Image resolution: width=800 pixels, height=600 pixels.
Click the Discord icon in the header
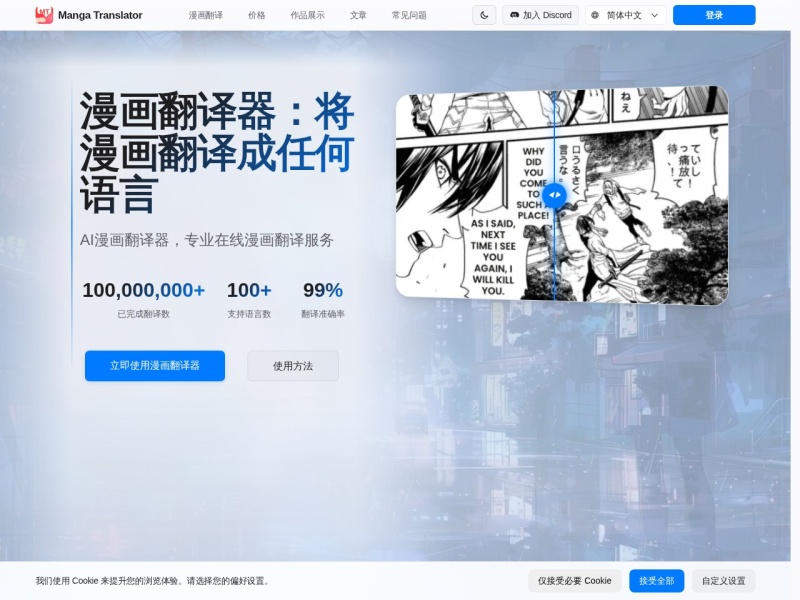point(515,15)
